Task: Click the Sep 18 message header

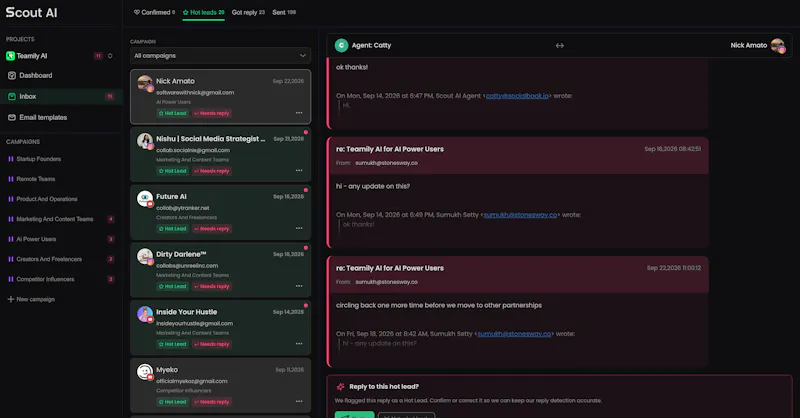Action: click(518, 156)
